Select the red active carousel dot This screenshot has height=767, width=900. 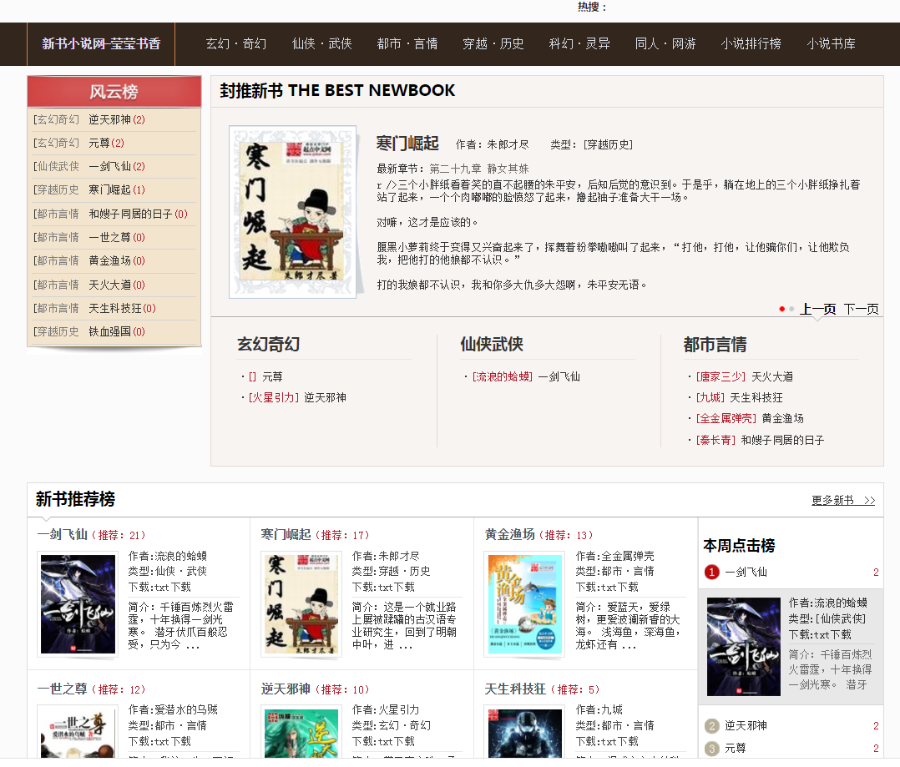(x=782, y=309)
